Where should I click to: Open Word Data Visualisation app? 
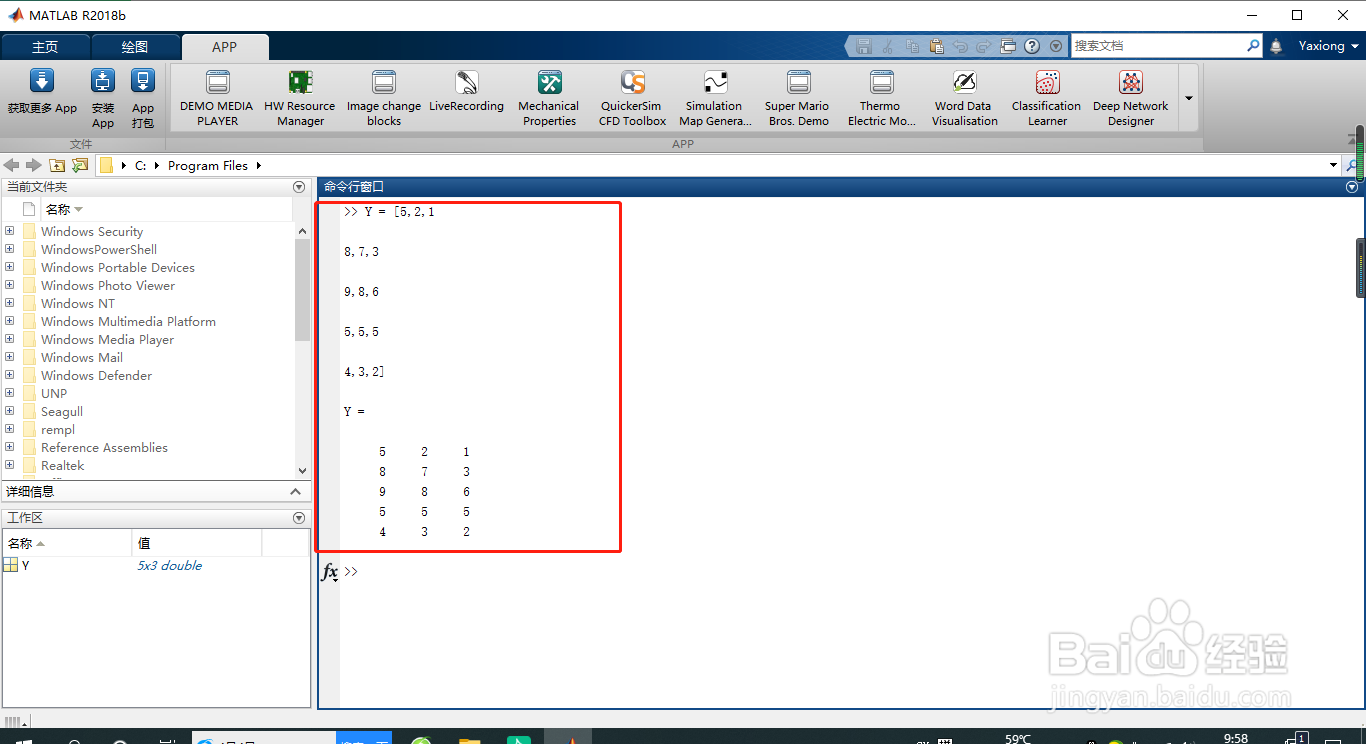[964, 98]
